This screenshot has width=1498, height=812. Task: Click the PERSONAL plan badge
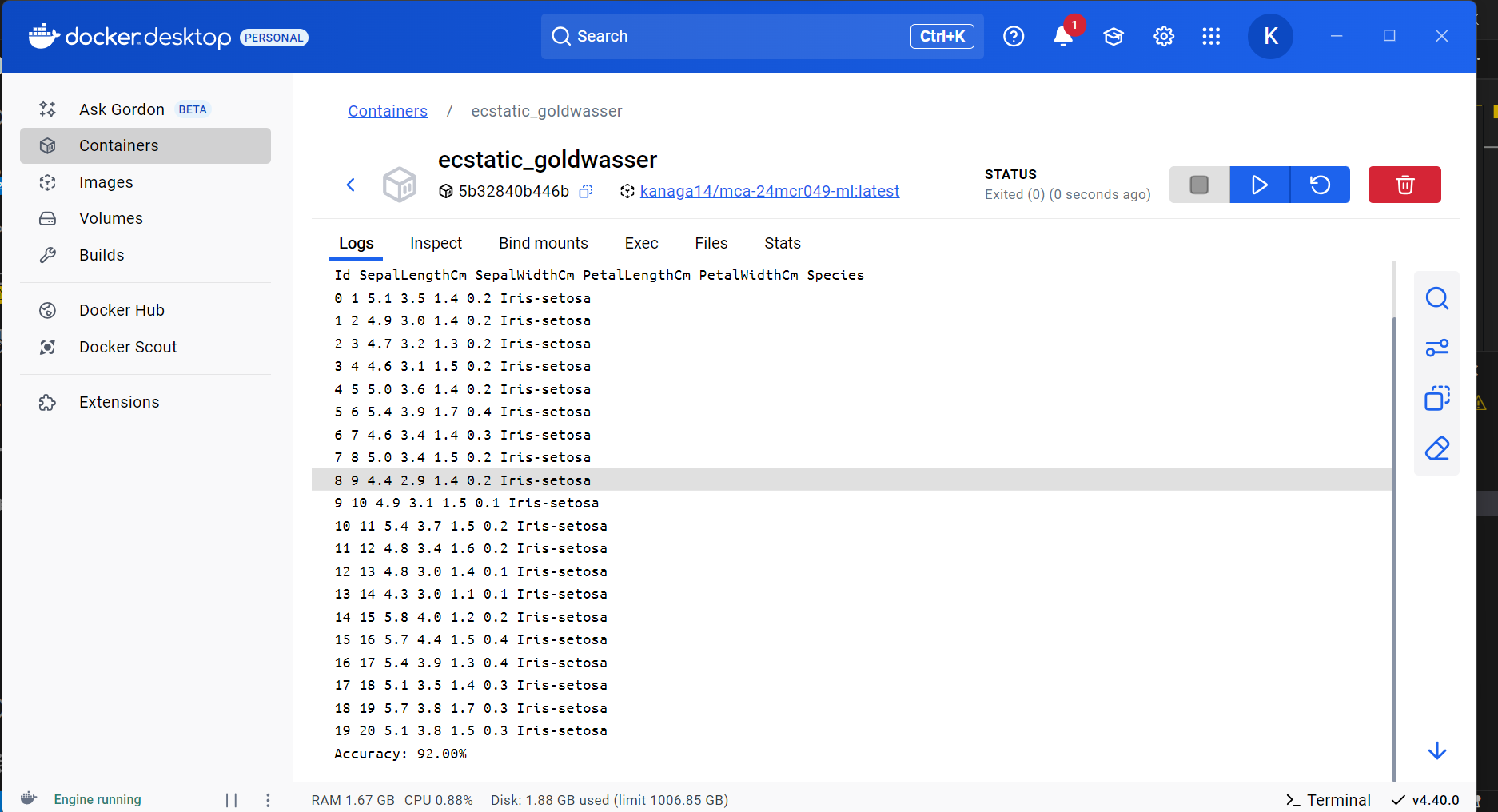point(274,38)
